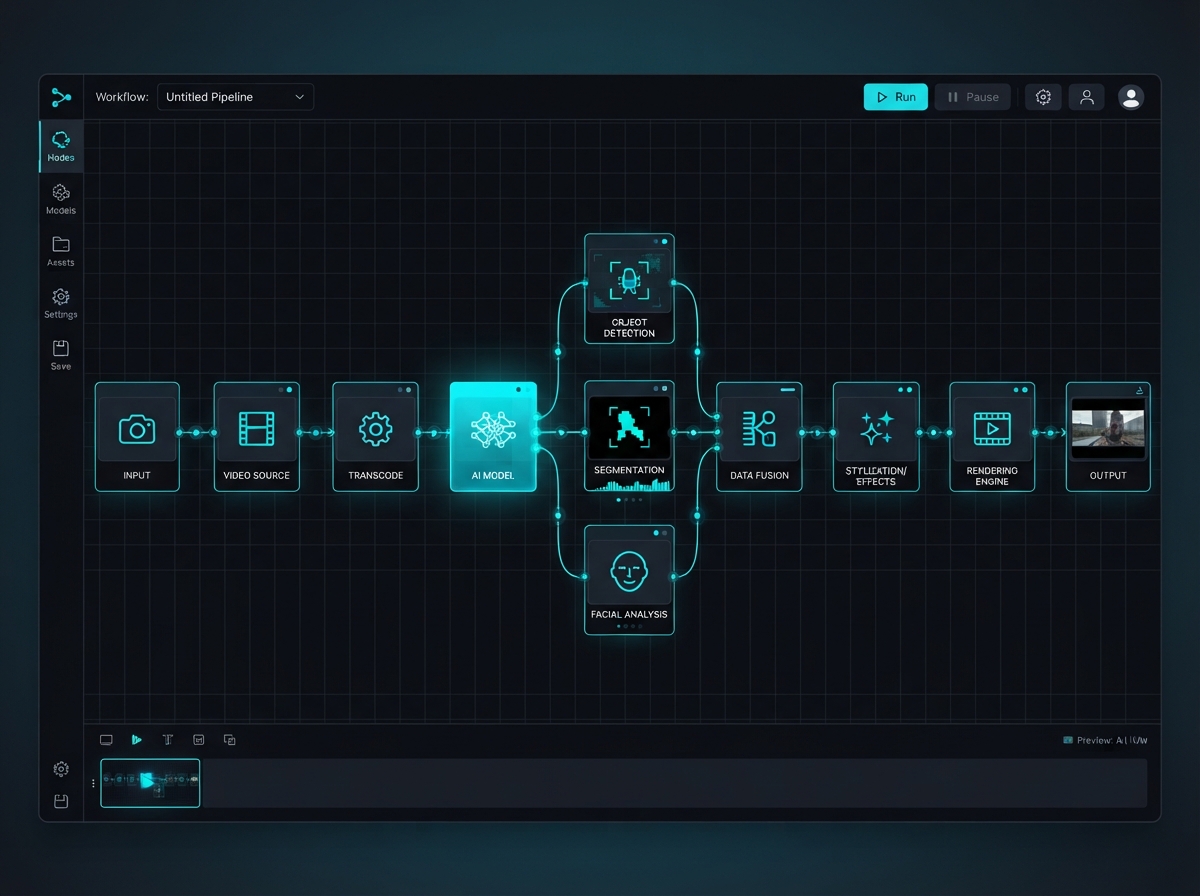
Task: Open the timeline clip's three-dot menu
Action: 93,784
